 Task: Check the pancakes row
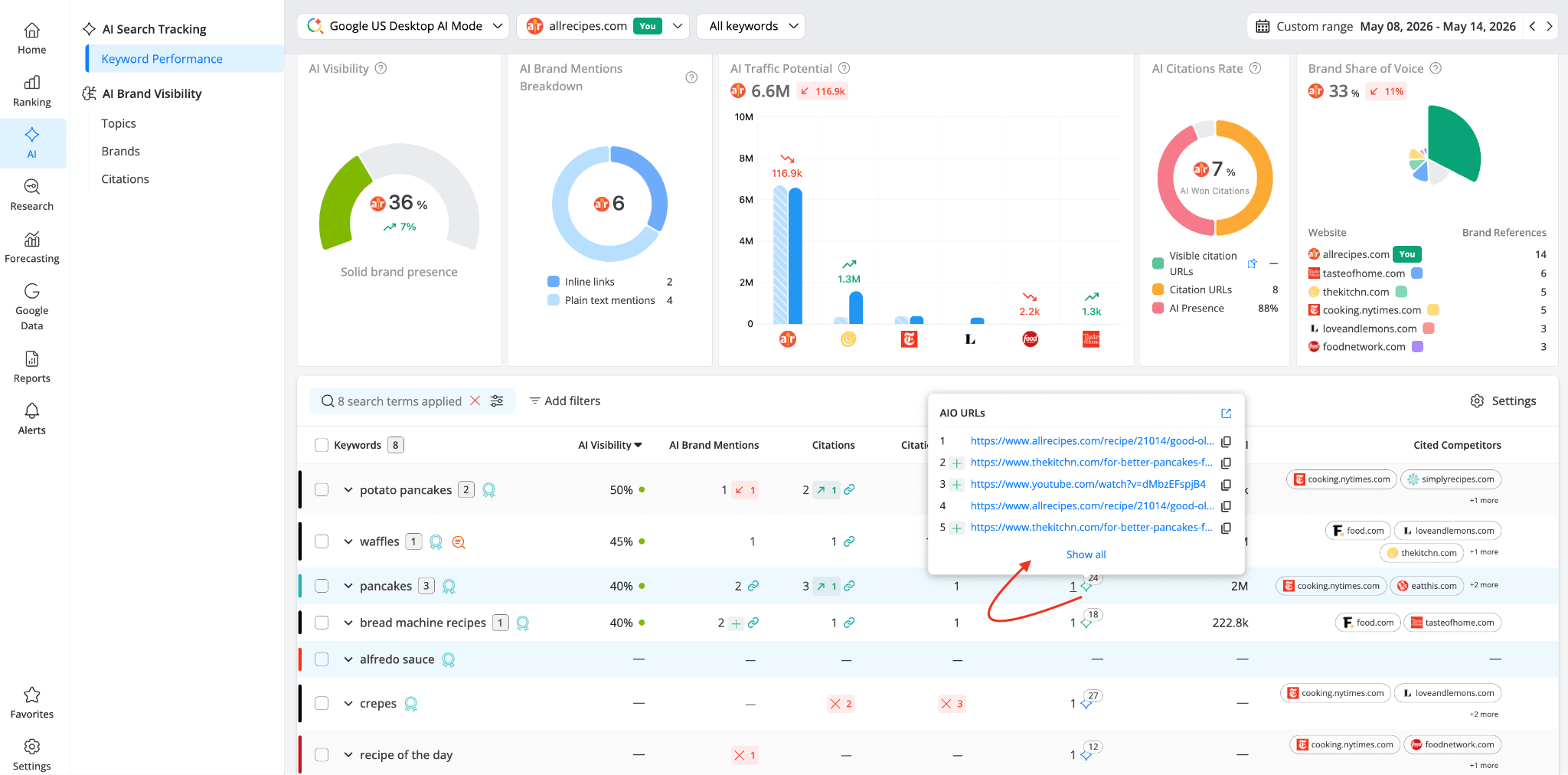(322, 586)
